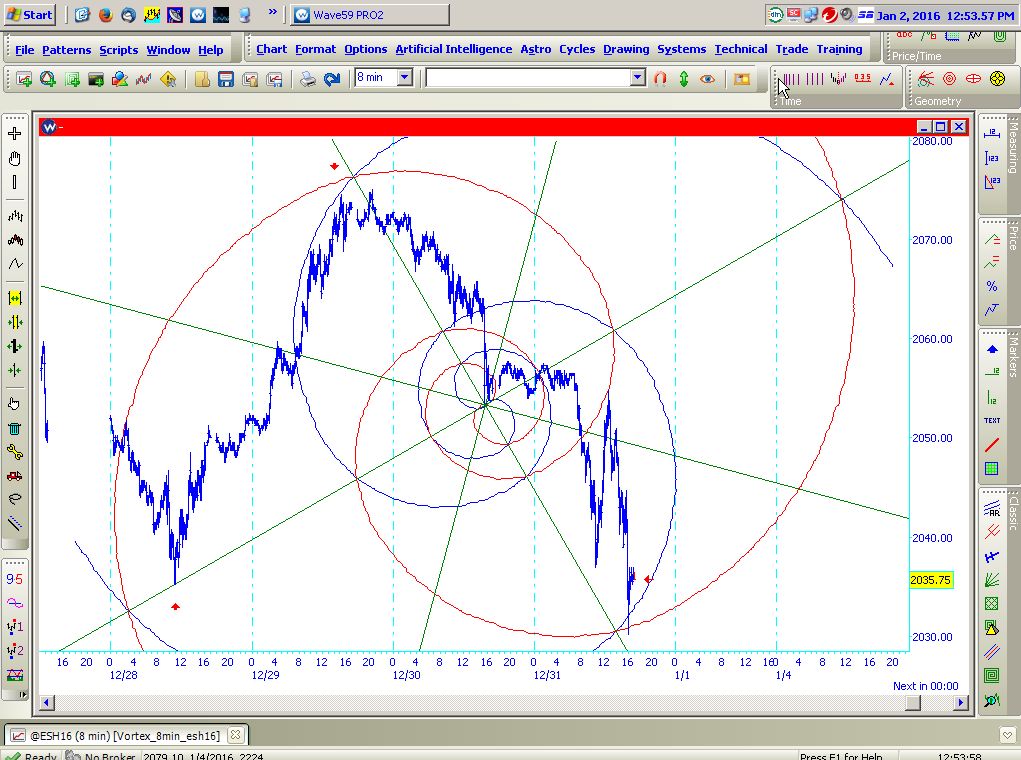
Task: Toggle the green vertical scale arrow
Action: pos(684,79)
